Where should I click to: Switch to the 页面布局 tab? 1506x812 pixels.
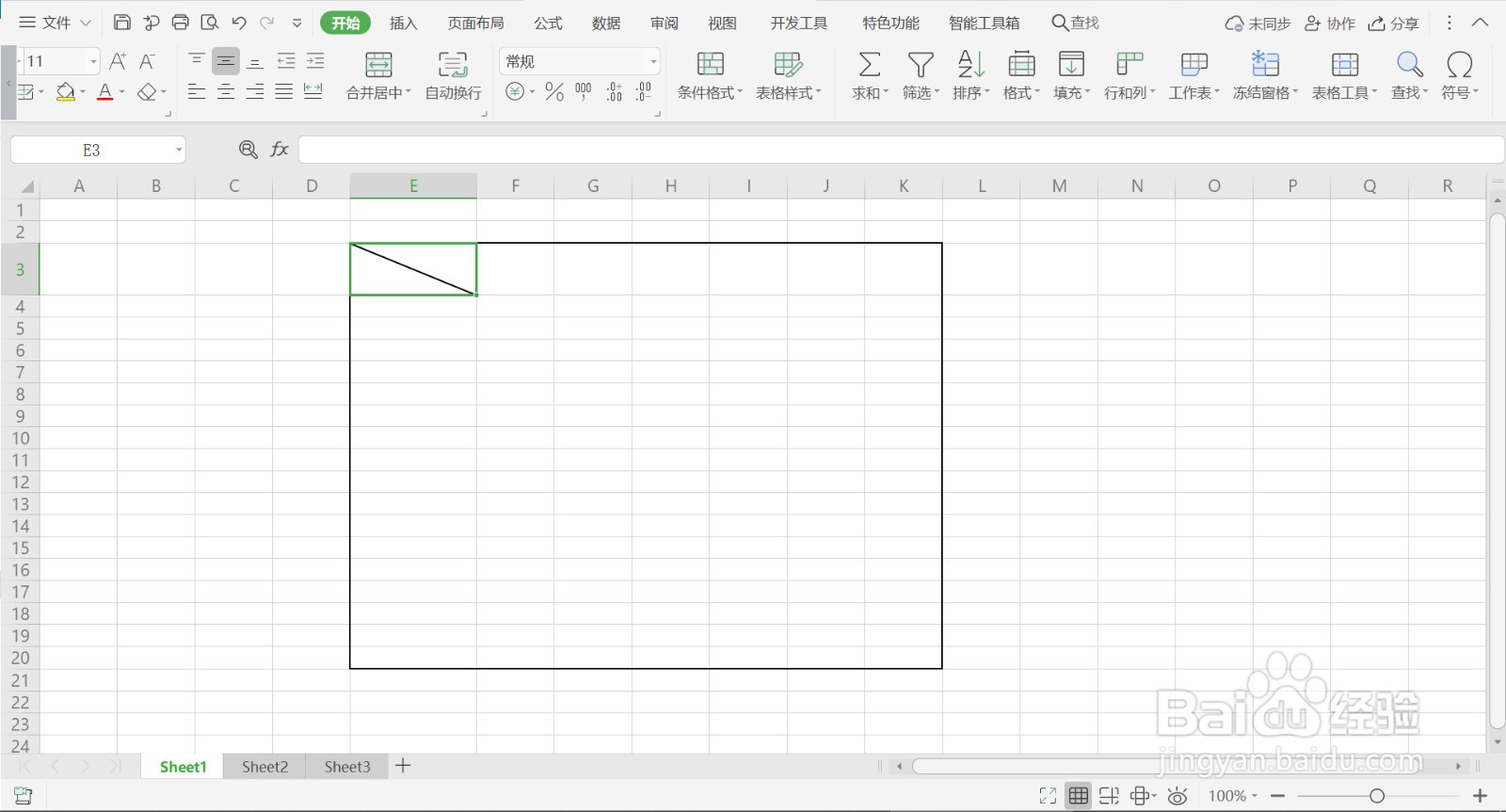[x=475, y=23]
